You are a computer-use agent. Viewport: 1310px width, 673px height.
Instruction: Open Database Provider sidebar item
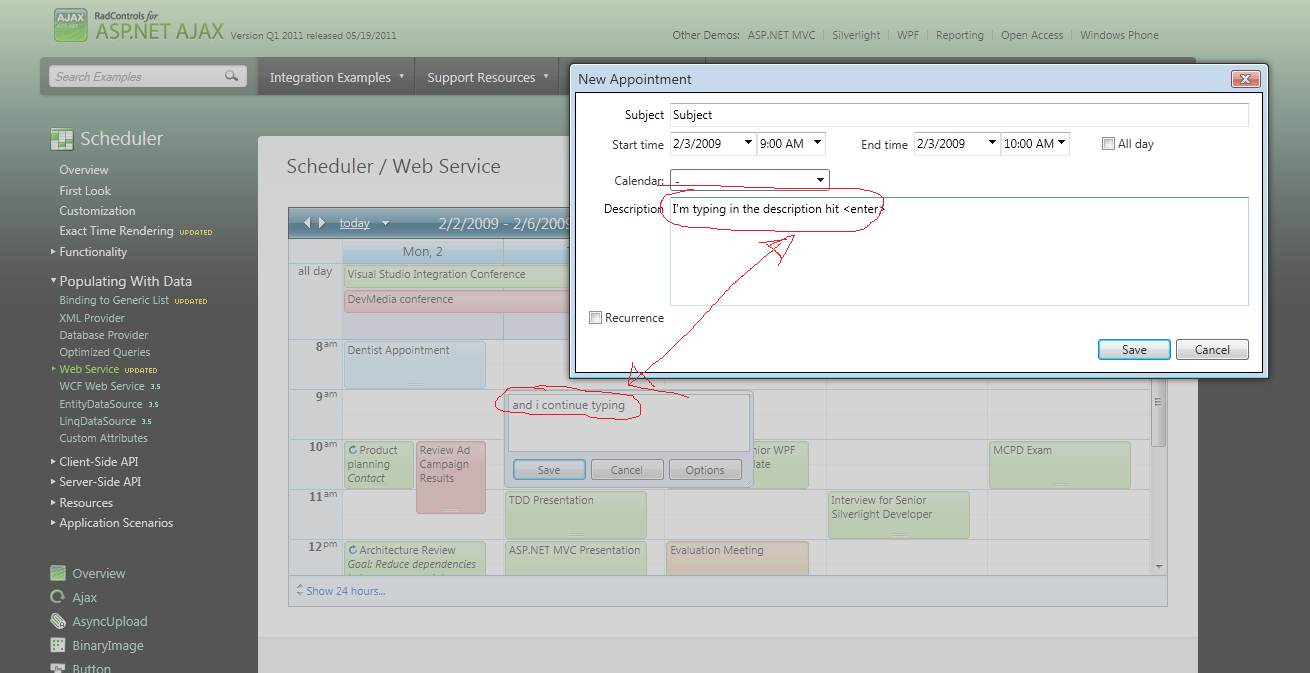[104, 335]
